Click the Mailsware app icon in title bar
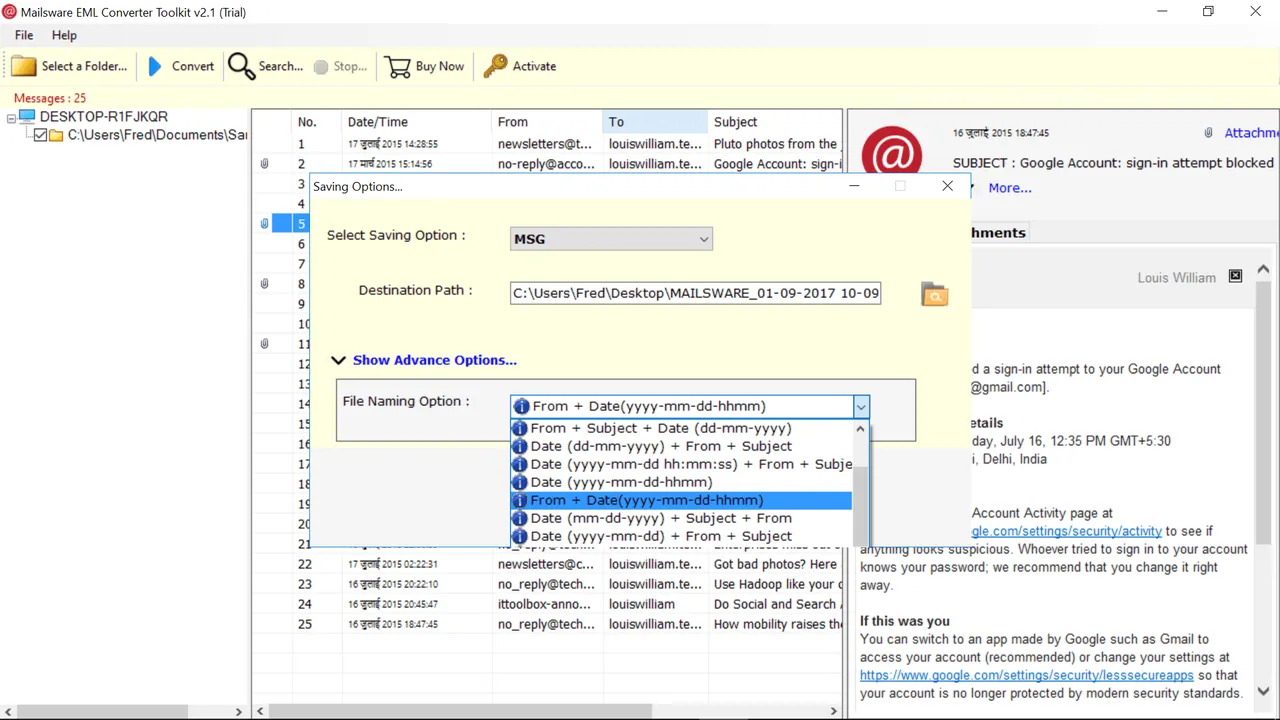The height and width of the screenshot is (720, 1280). [x=11, y=12]
